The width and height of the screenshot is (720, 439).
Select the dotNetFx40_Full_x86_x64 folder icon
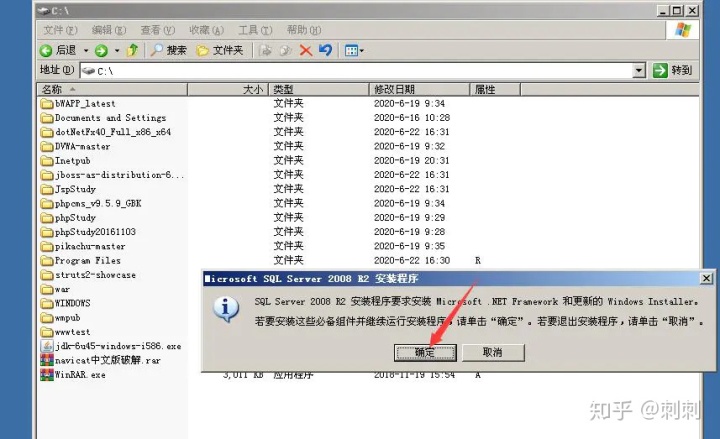click(47, 132)
